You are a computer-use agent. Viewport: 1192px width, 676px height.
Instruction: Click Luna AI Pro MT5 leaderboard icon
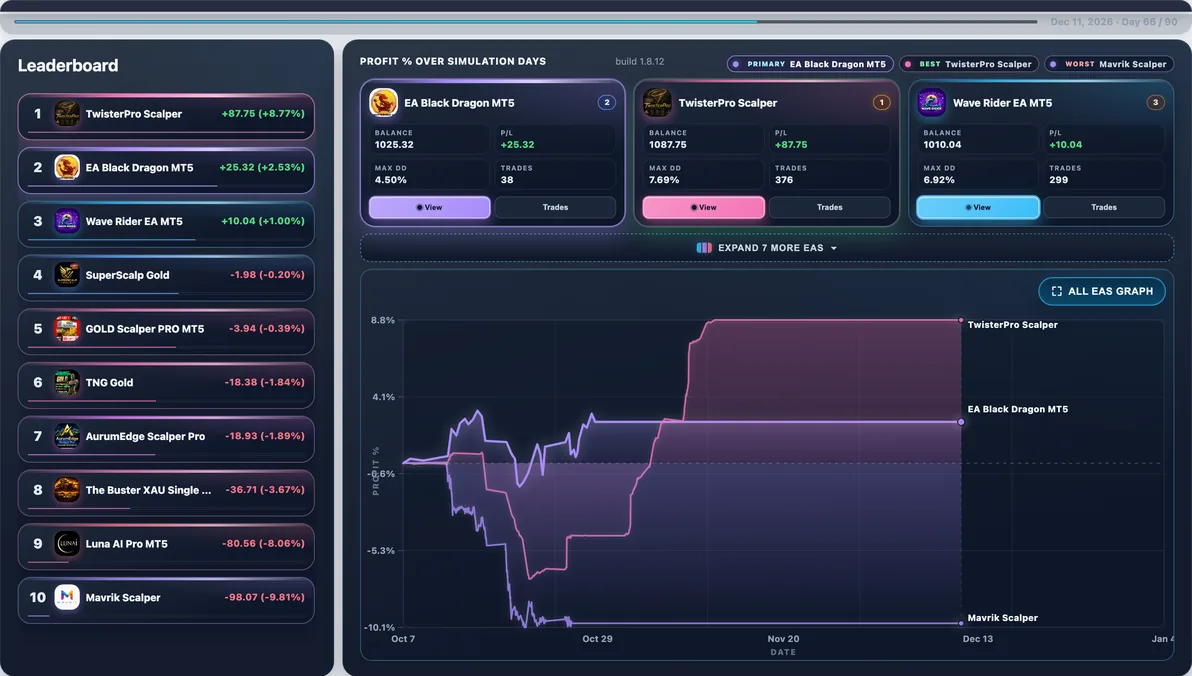(x=67, y=544)
